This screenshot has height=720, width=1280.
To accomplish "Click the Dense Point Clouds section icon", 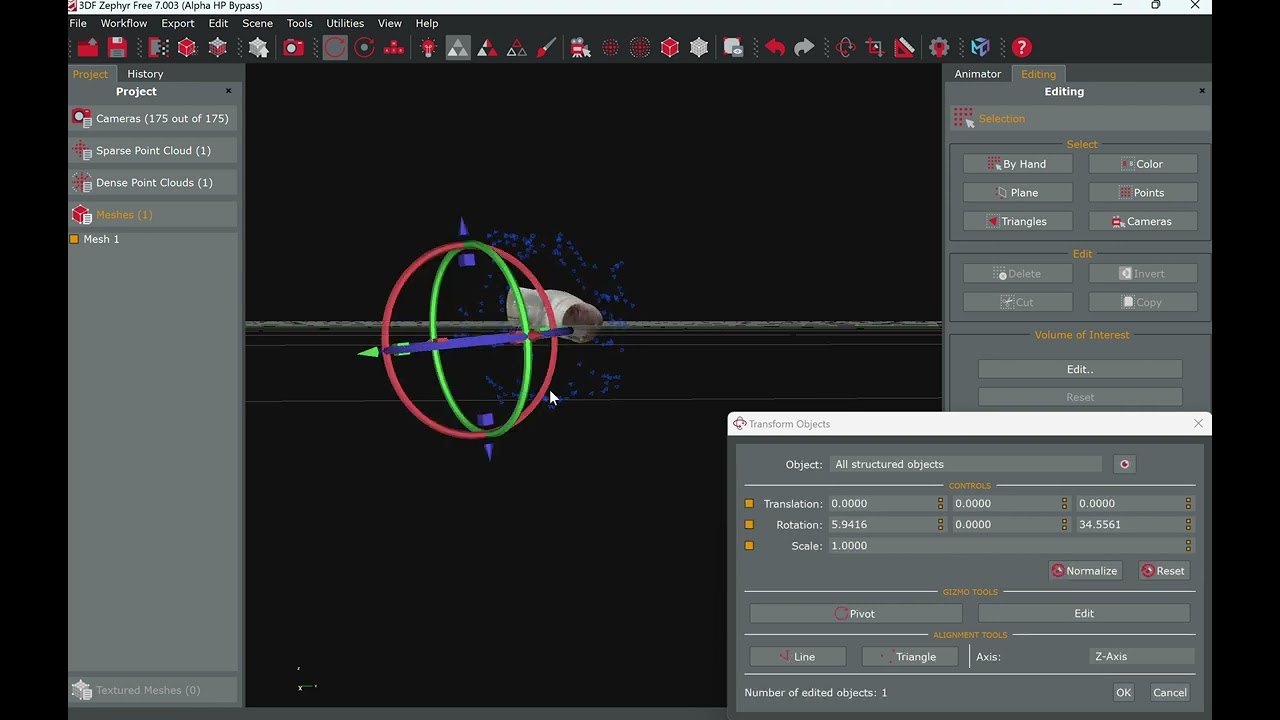I will click(82, 182).
